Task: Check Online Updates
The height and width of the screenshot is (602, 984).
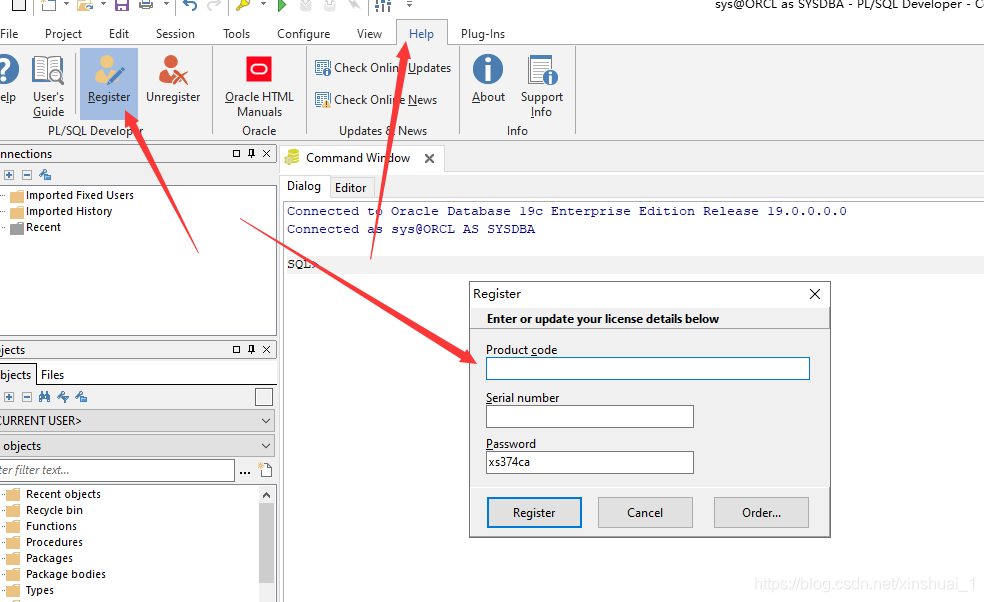Action: coord(383,68)
